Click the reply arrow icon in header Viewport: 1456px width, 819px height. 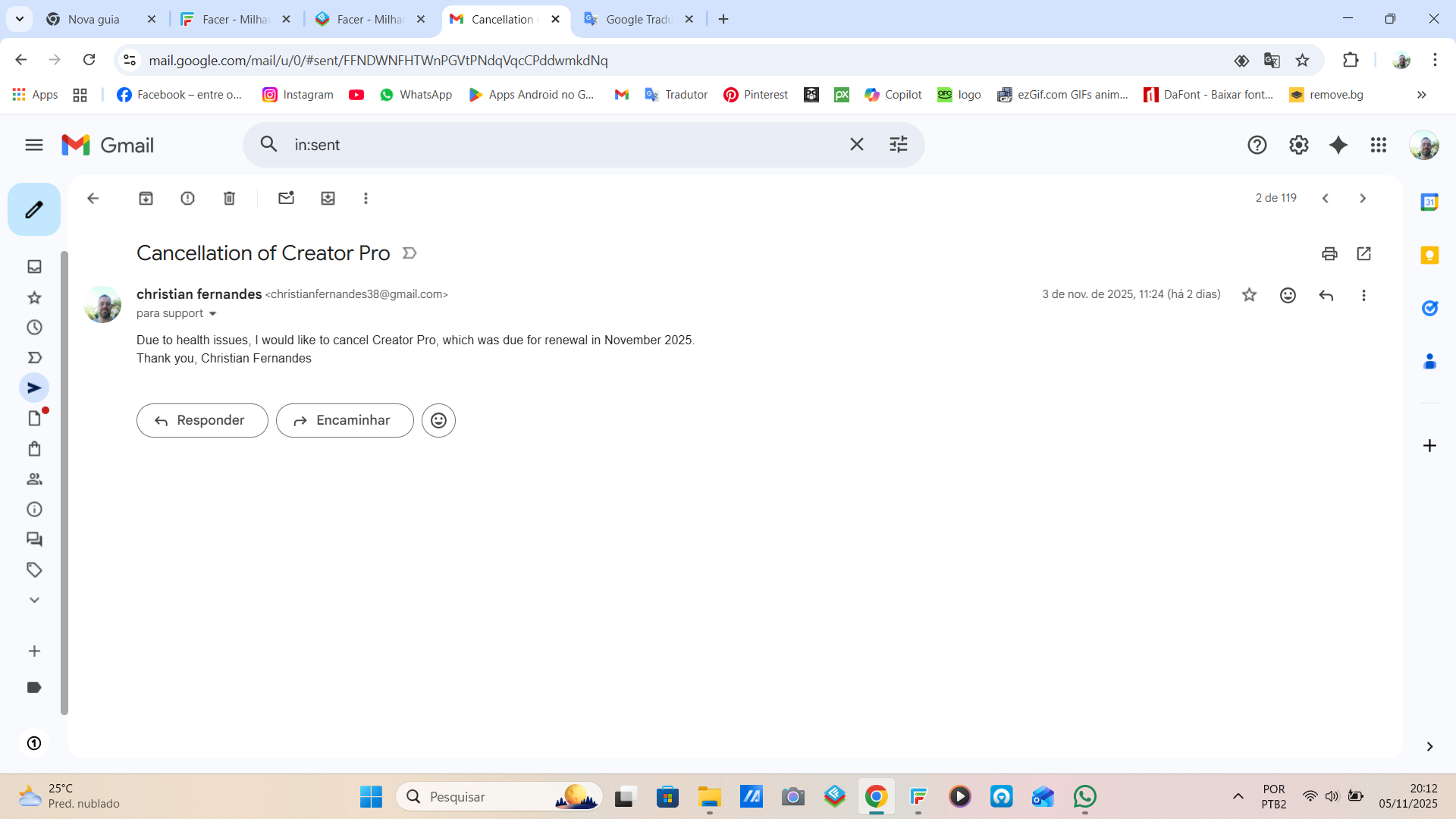click(1326, 296)
